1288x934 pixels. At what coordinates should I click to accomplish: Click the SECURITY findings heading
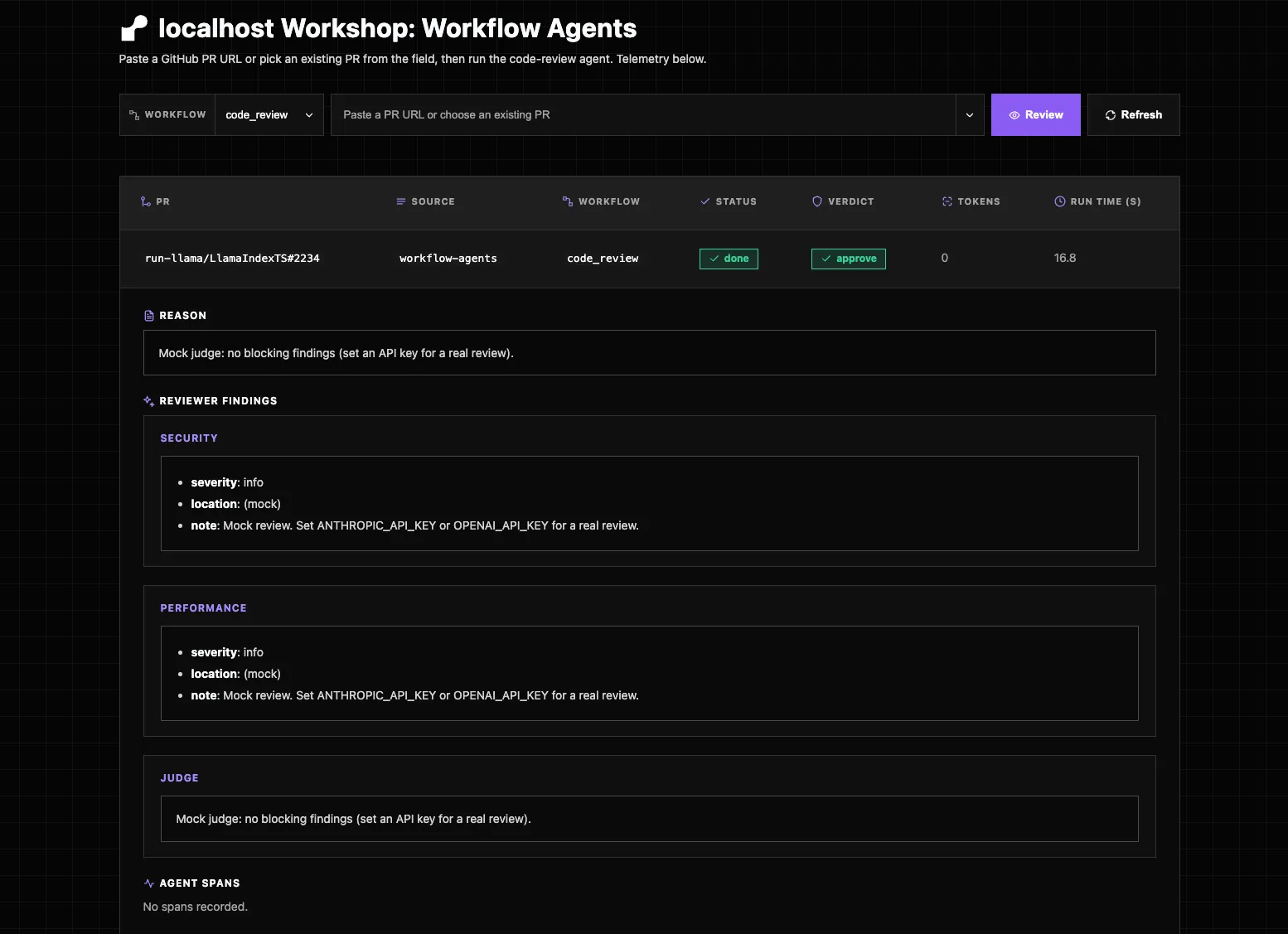pyautogui.click(x=189, y=438)
